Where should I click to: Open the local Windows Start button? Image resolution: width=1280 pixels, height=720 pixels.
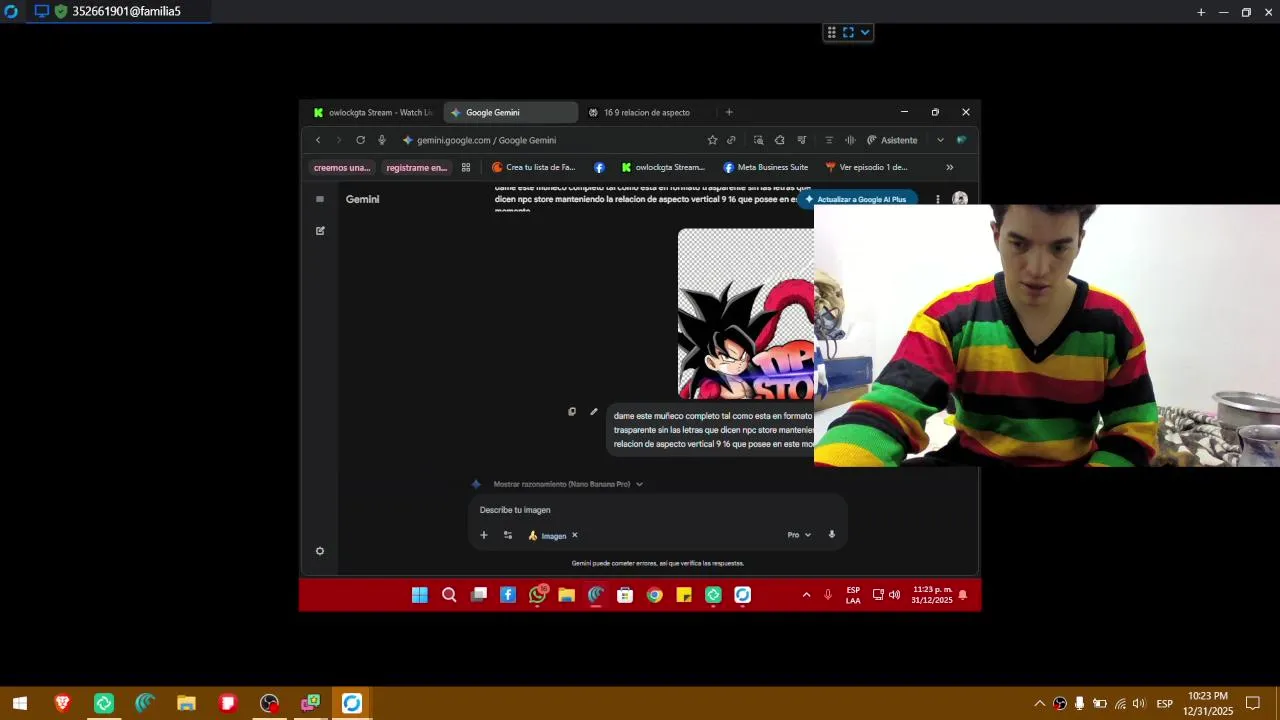coord(20,703)
